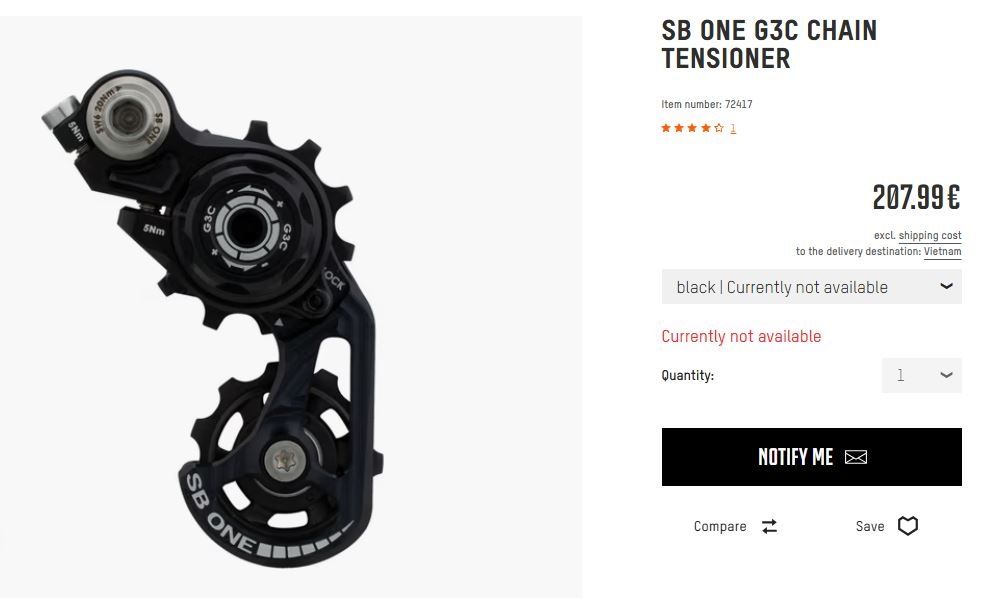Click the Compare arrows icon

769,526
